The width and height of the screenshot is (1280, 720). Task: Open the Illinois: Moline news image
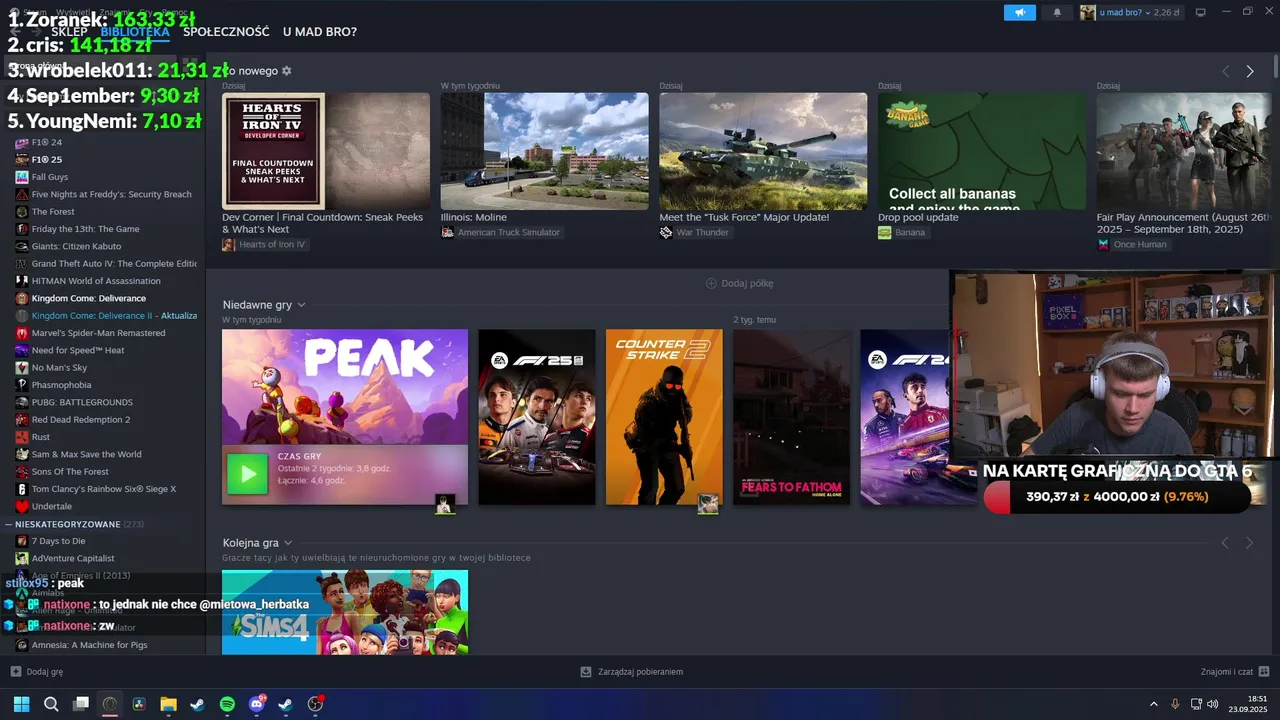click(x=544, y=151)
